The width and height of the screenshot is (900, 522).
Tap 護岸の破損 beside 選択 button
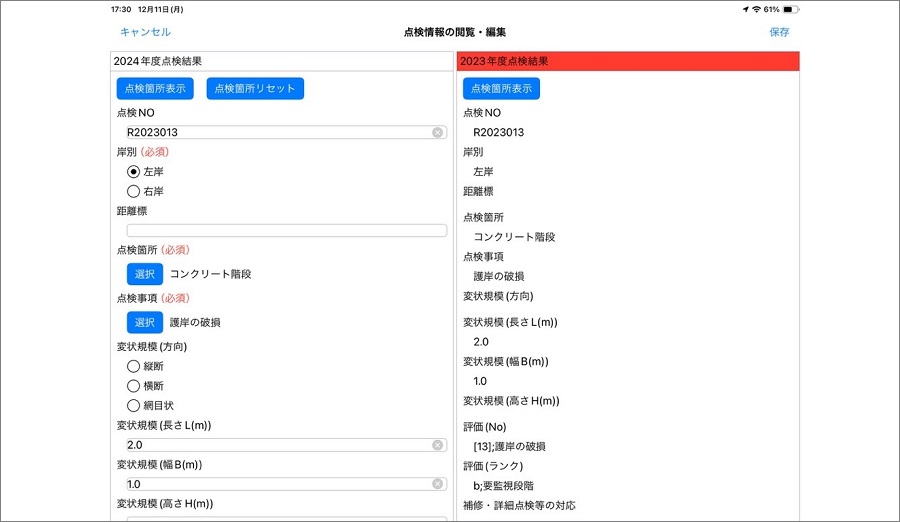(x=195, y=322)
